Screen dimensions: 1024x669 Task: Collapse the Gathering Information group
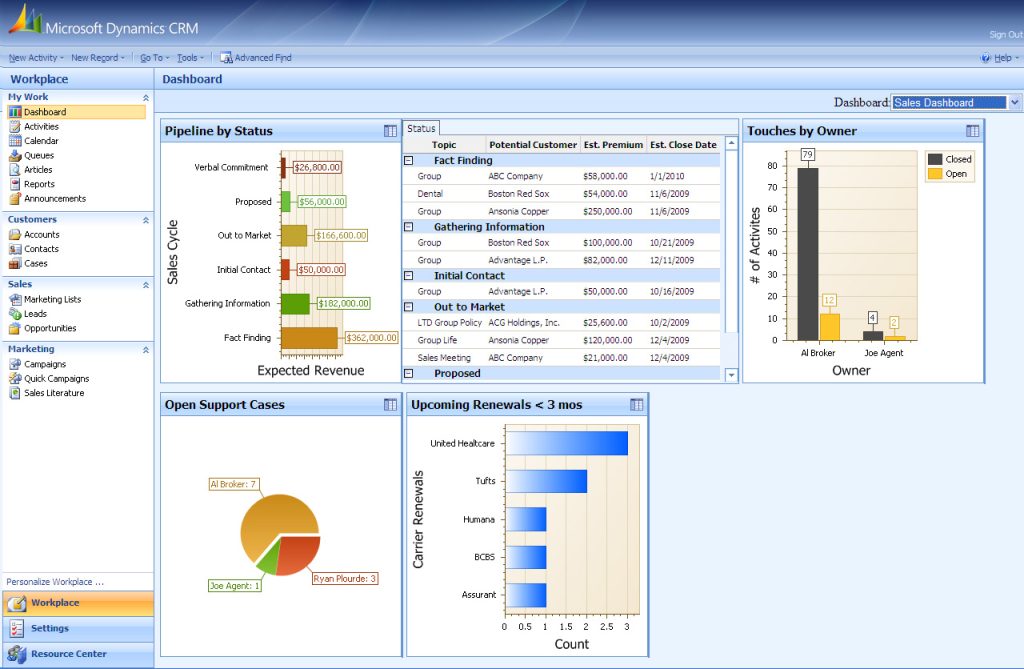tap(408, 227)
